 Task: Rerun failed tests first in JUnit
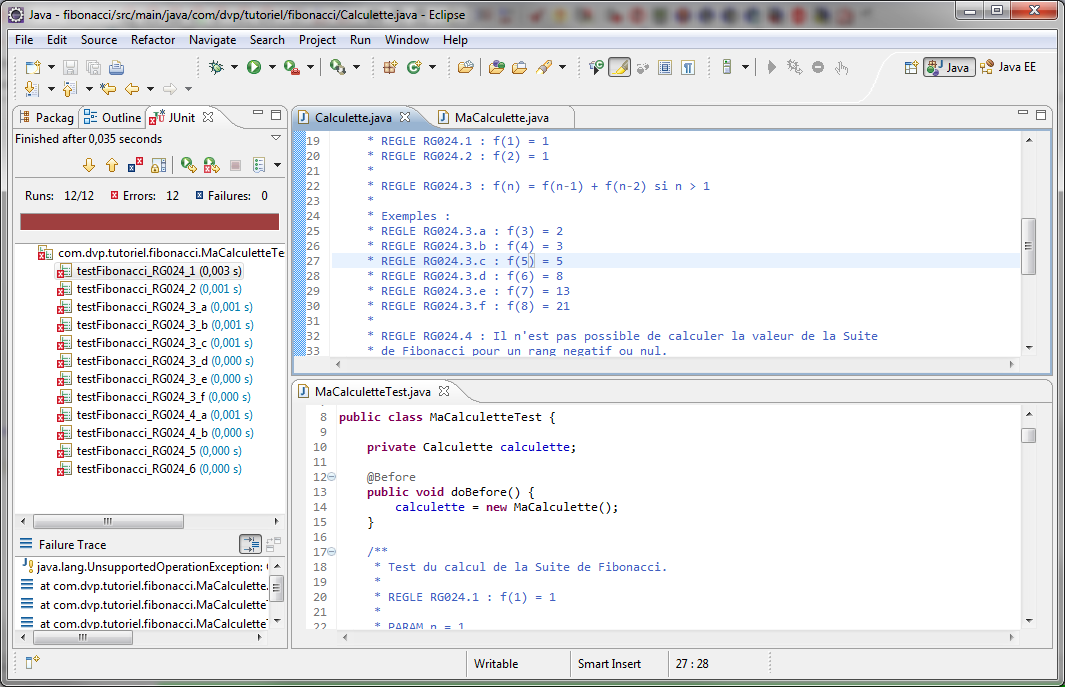[x=211, y=165]
